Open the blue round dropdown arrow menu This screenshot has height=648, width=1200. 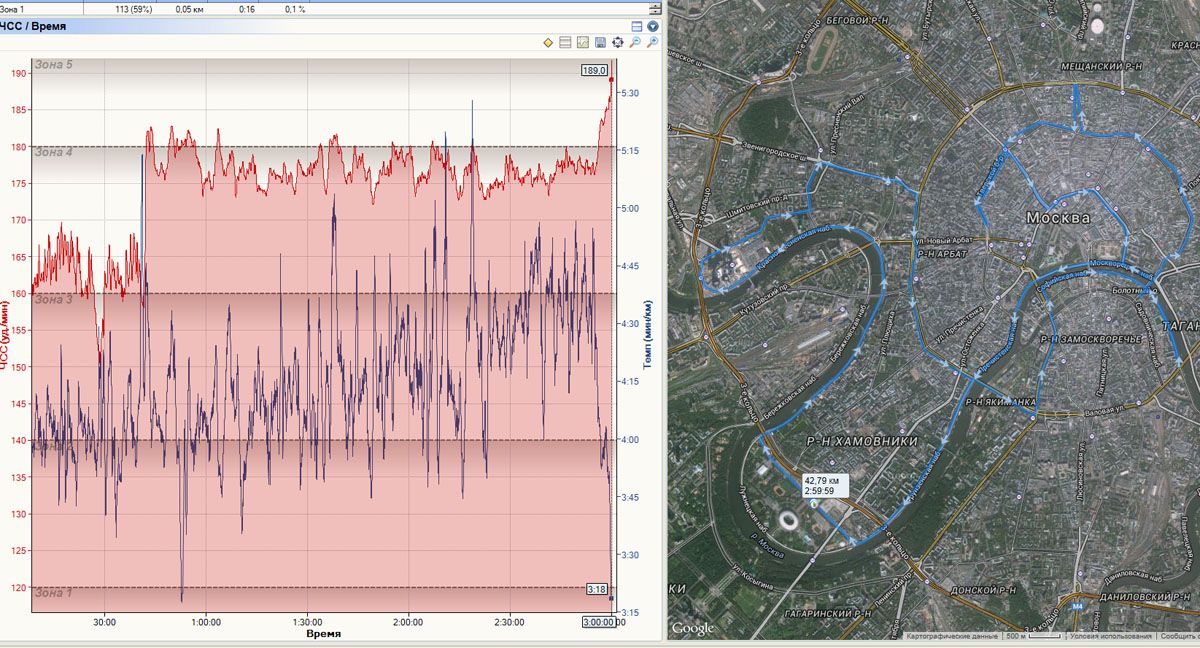pyautogui.click(x=653, y=26)
